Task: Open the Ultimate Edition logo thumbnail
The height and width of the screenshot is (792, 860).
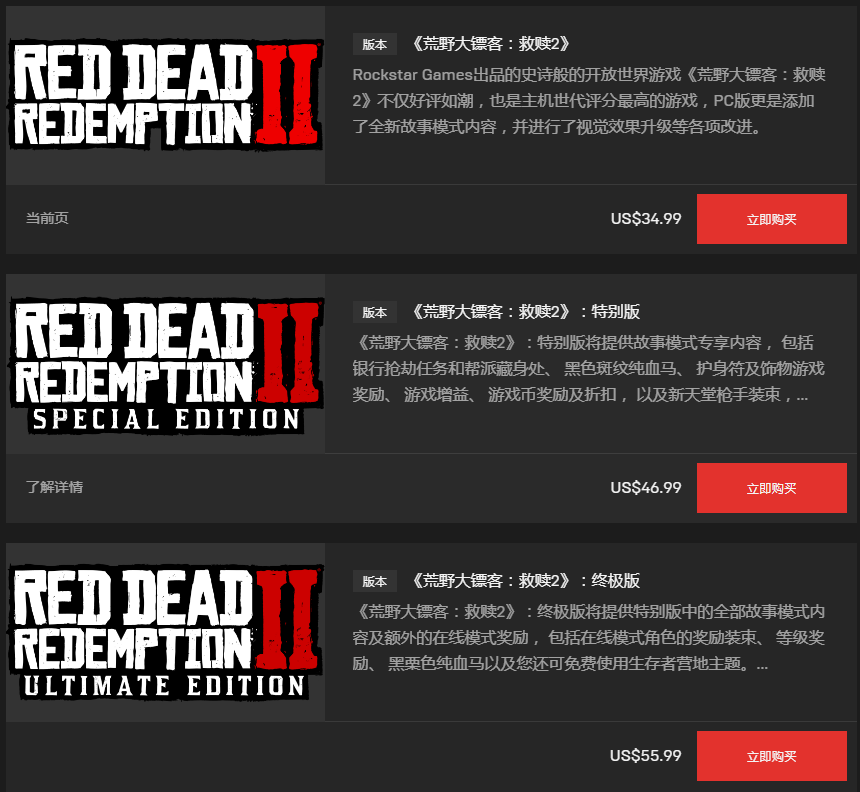Action: pyautogui.click(x=166, y=632)
